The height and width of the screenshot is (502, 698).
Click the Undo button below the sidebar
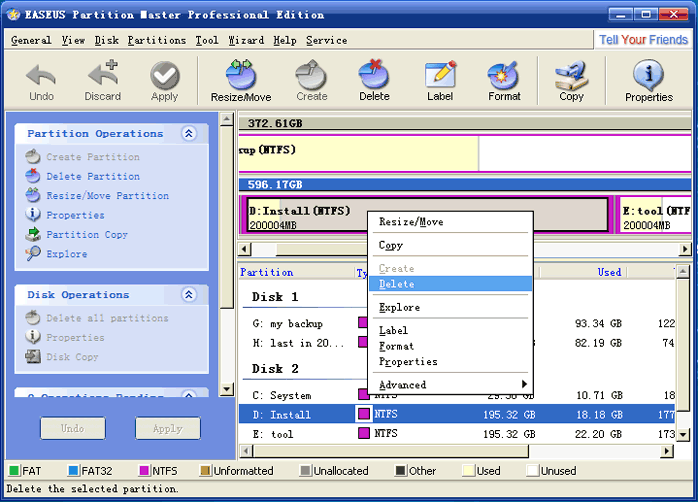tap(73, 428)
